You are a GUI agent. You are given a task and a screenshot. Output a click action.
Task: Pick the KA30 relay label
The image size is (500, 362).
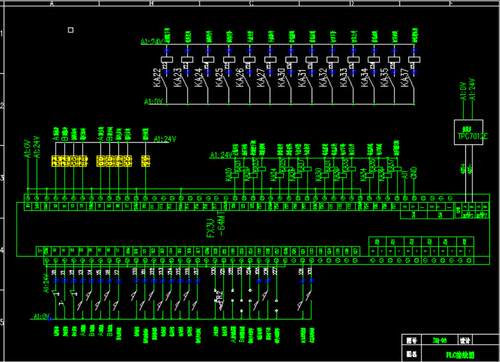281,78
